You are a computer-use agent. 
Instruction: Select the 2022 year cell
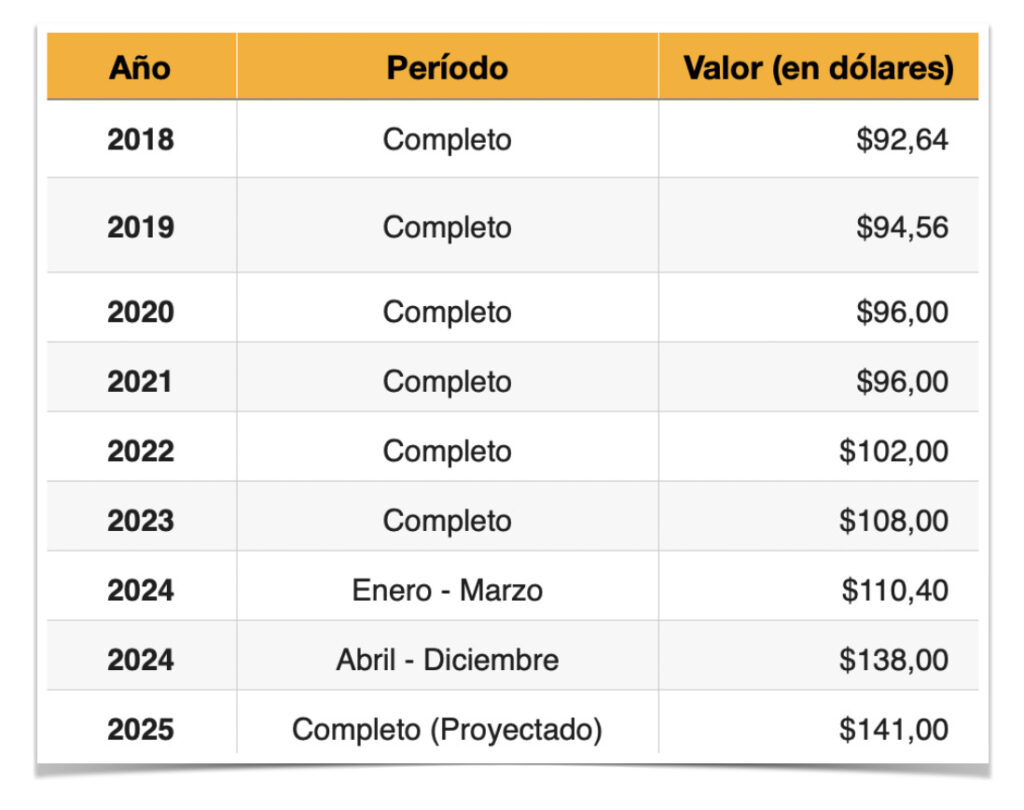140,451
